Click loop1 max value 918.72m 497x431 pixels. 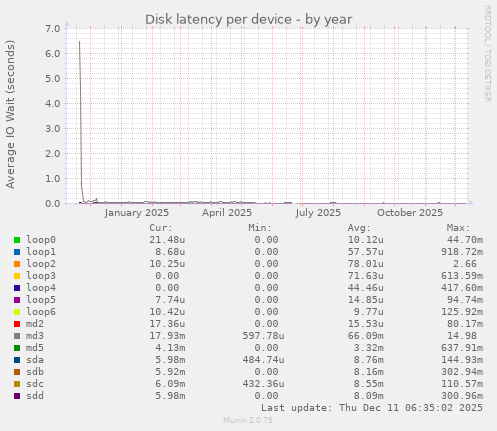point(462,252)
